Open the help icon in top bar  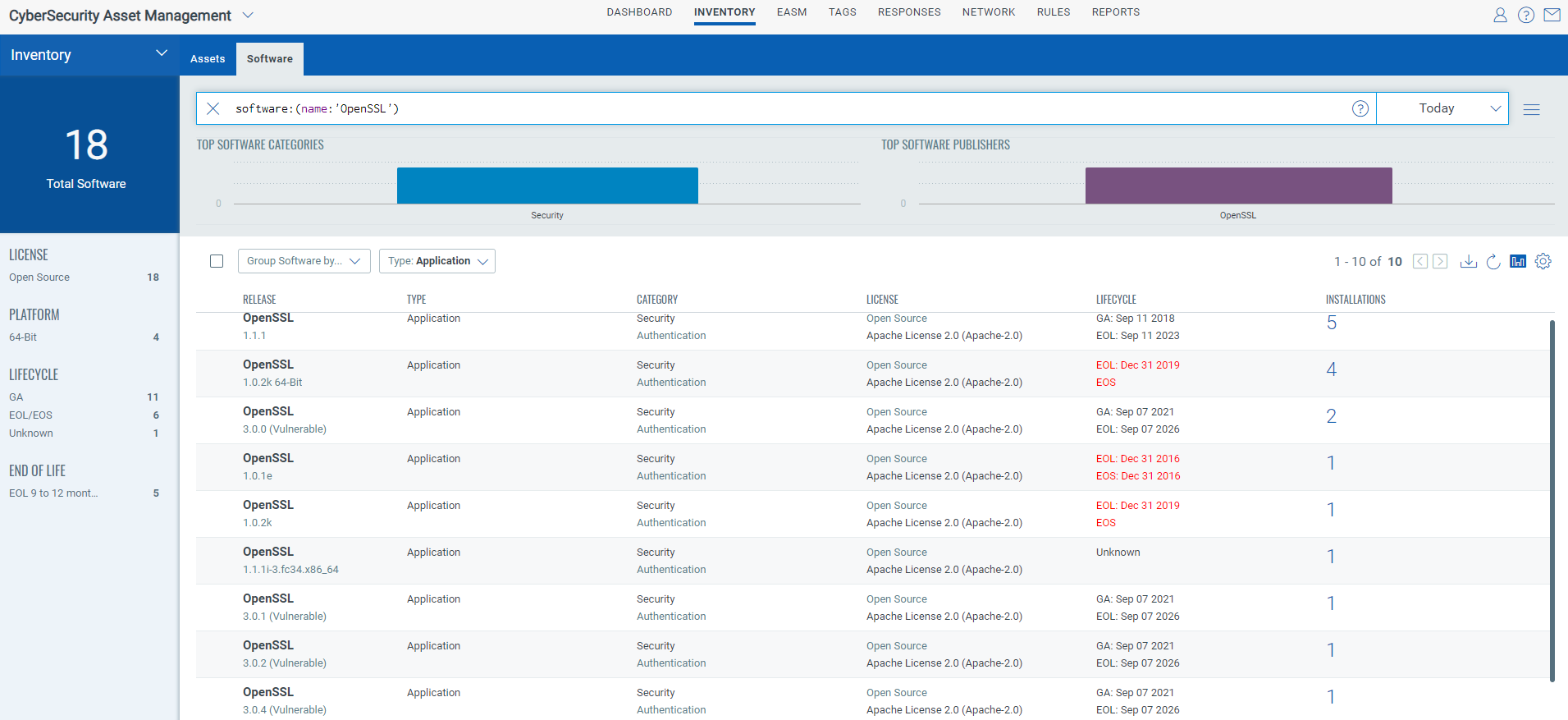click(1526, 15)
